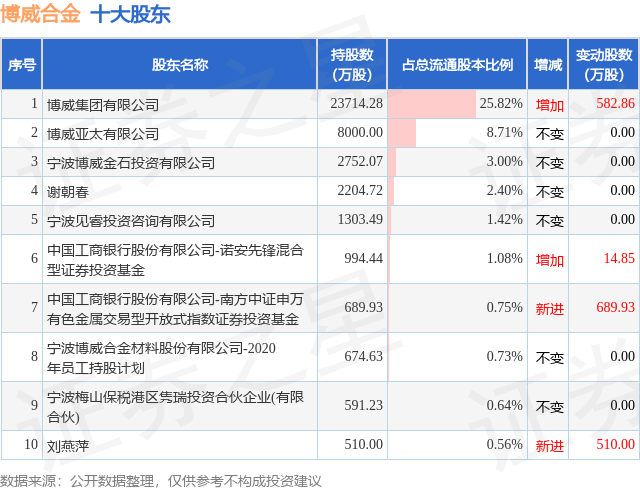
Task: Select shareholder 谢朝春 row
Action: tap(320, 191)
